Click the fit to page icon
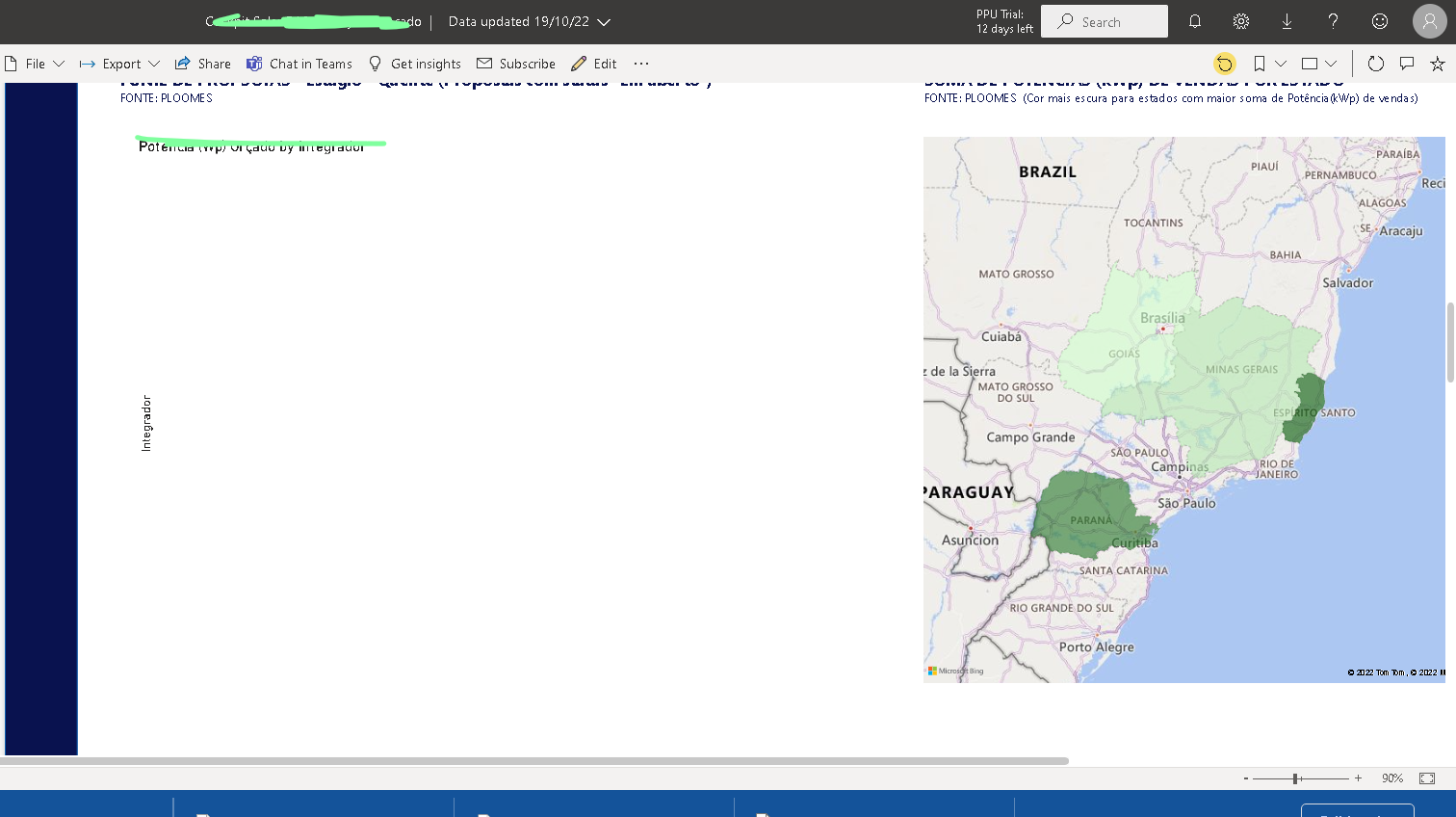The height and width of the screenshot is (817, 1456). click(1427, 778)
